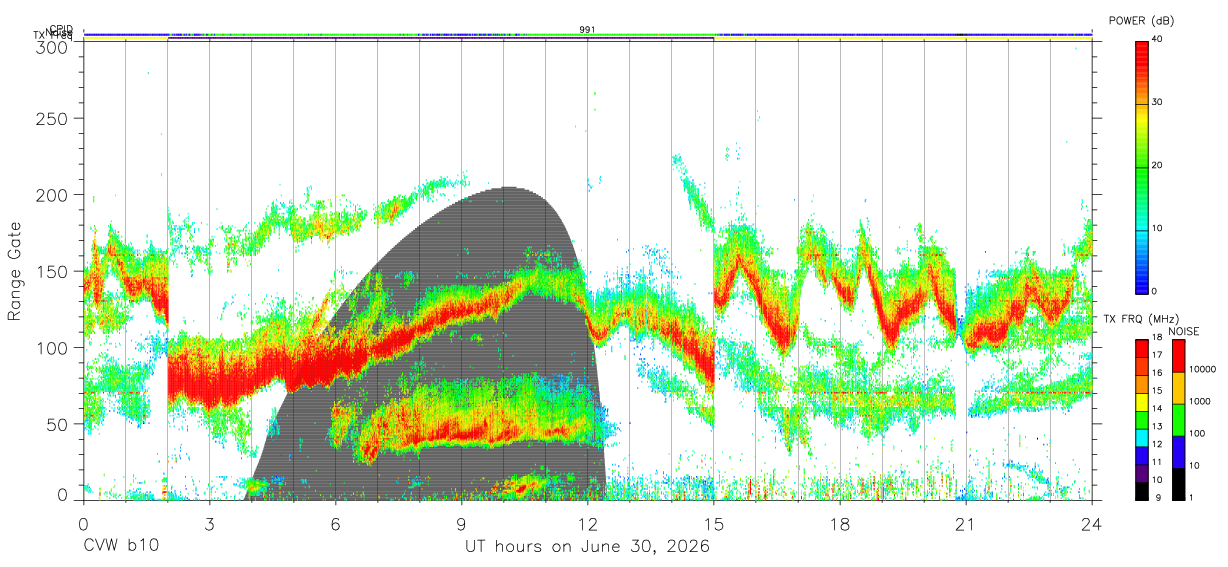Click the 16 label on the TX FRQ scale

1158,373
